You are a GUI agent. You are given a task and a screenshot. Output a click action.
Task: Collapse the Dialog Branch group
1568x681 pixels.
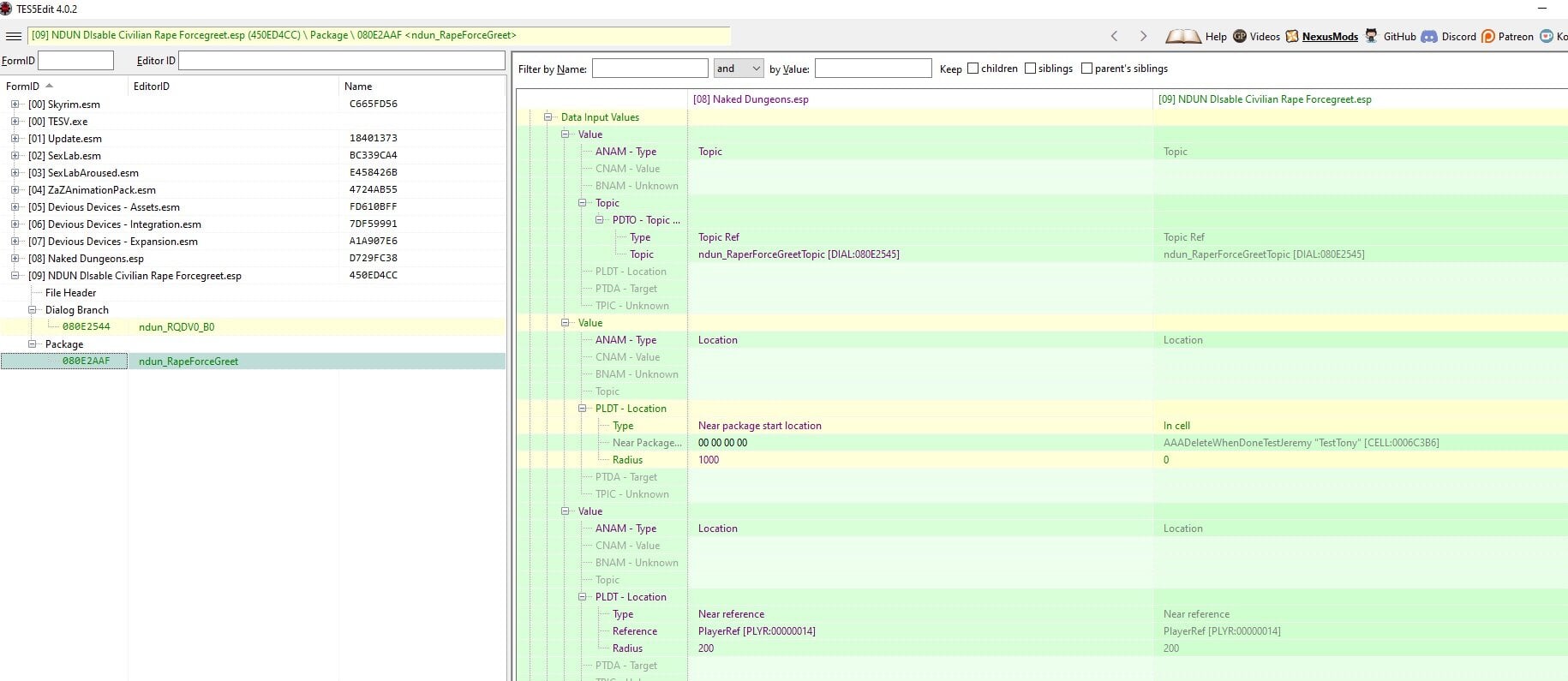click(x=33, y=310)
